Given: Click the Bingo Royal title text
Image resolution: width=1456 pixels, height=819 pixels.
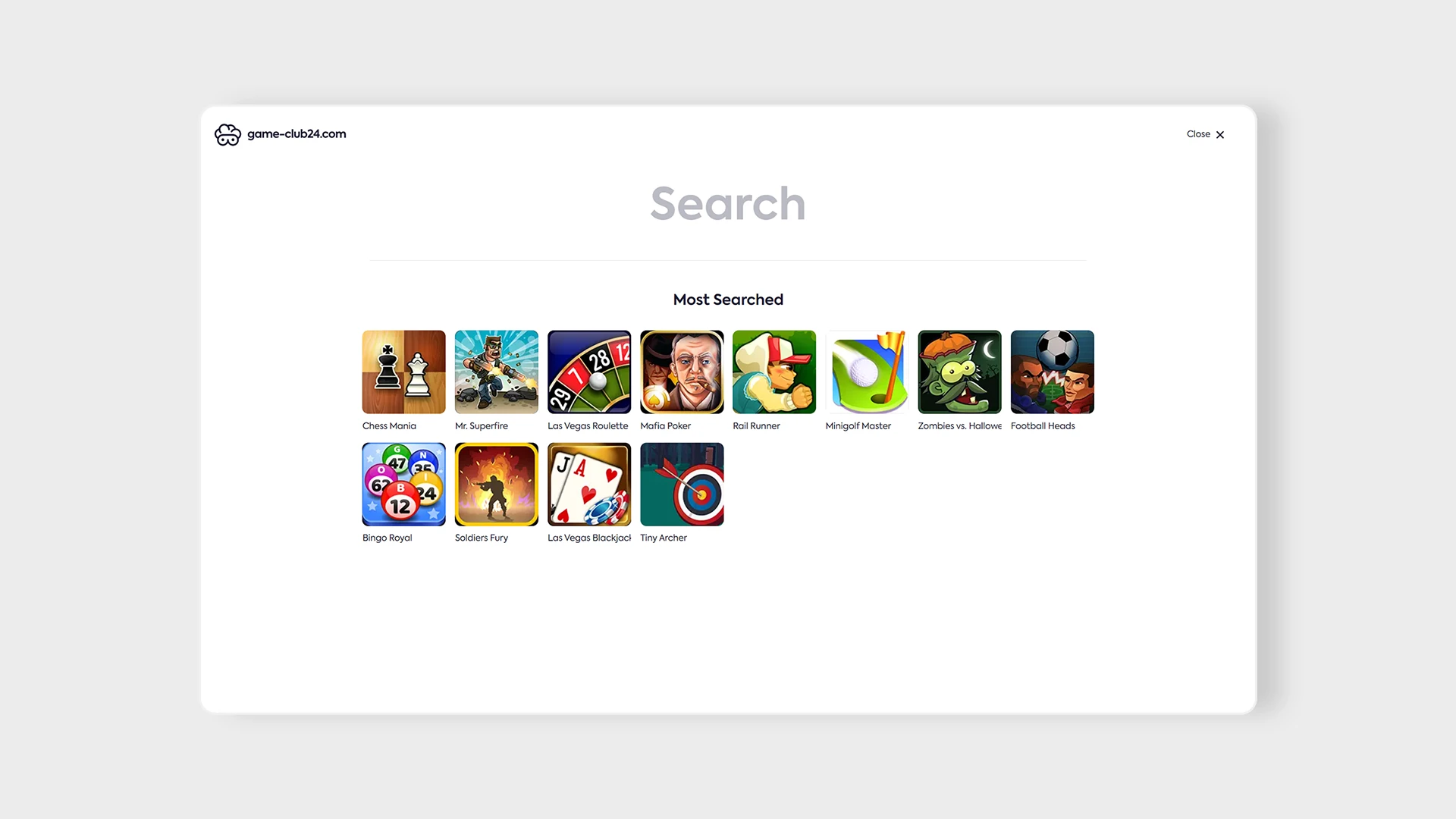Looking at the screenshot, I should (x=387, y=538).
